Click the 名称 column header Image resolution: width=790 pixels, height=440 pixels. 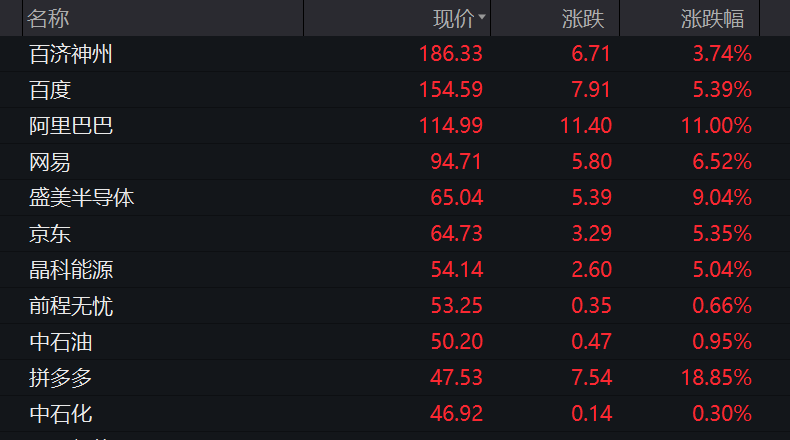coord(48,18)
